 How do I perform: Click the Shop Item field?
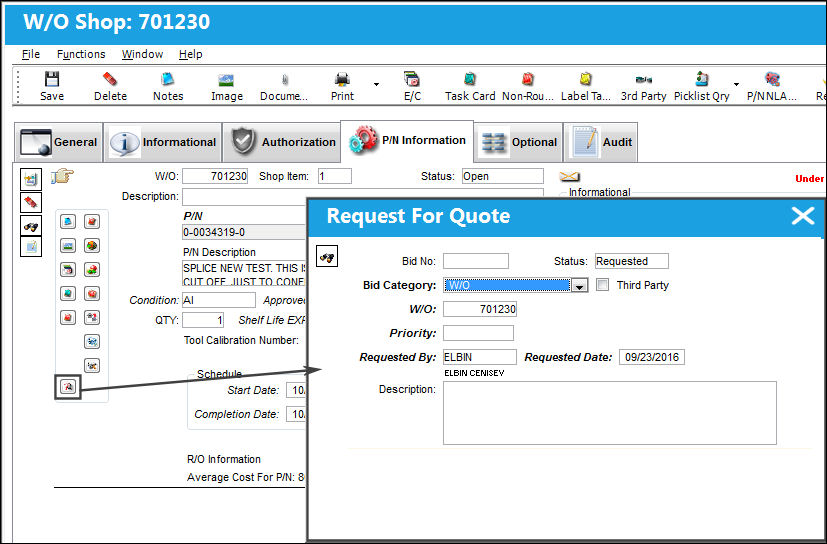pos(334,176)
